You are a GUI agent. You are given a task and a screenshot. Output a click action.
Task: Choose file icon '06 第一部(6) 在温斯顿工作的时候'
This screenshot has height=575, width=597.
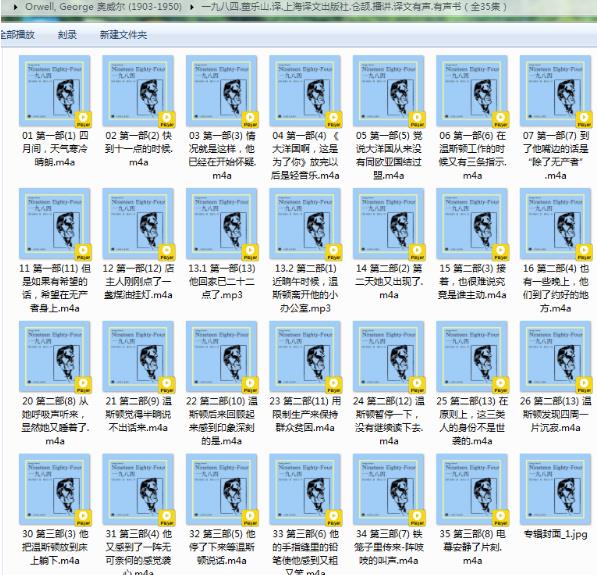pyautogui.click(x=472, y=91)
